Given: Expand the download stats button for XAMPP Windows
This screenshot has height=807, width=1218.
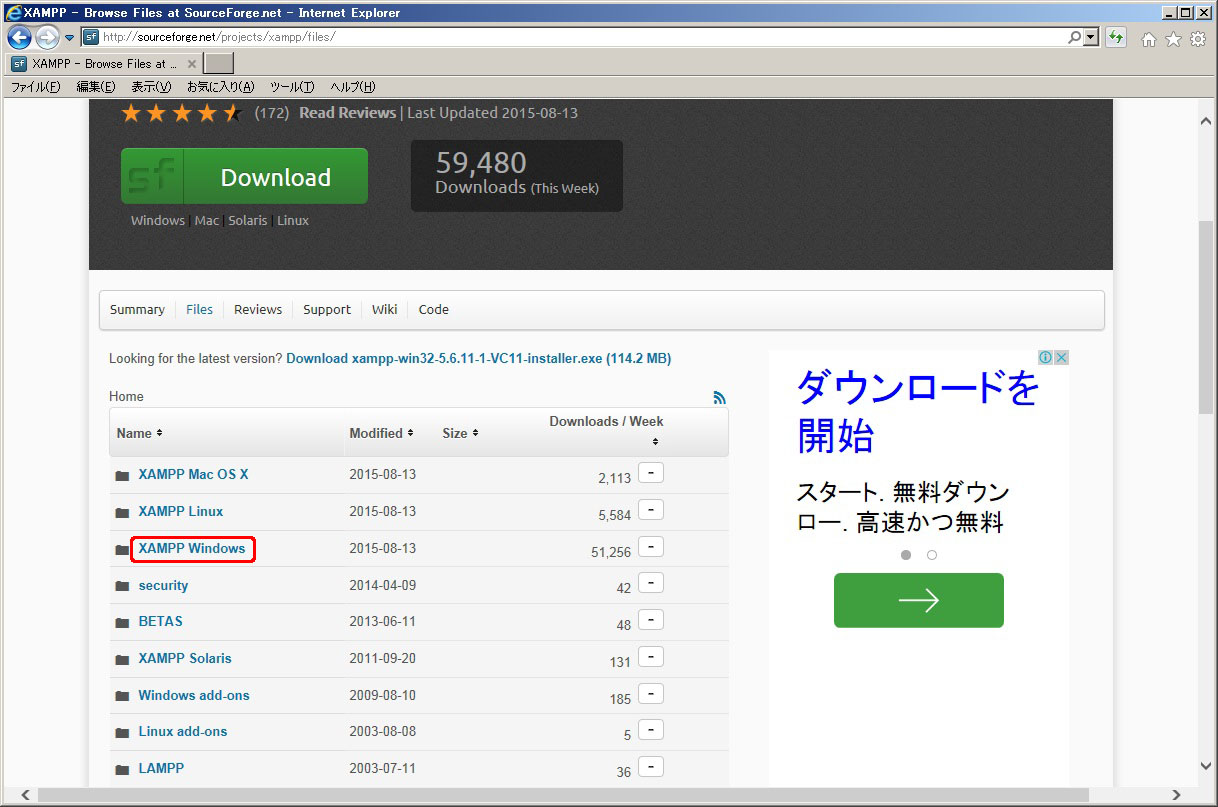Looking at the screenshot, I should point(650,547).
